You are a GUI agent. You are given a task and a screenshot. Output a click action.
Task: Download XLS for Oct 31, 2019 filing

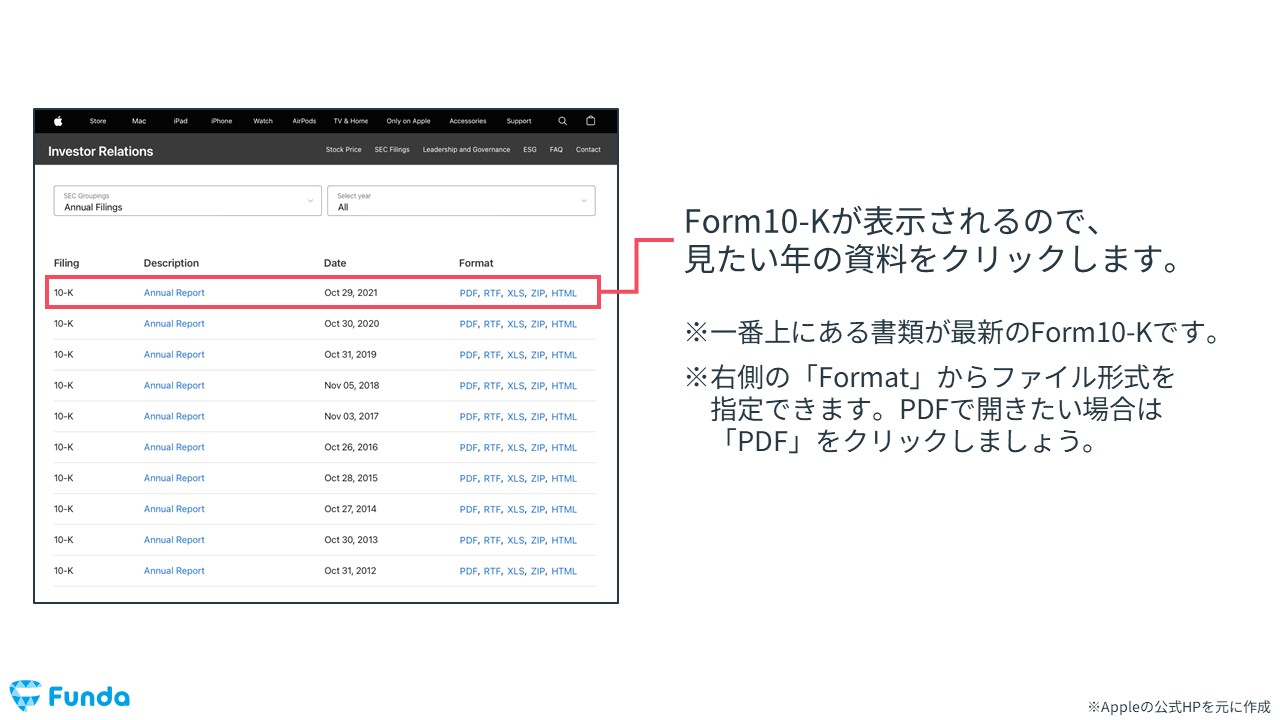(515, 355)
